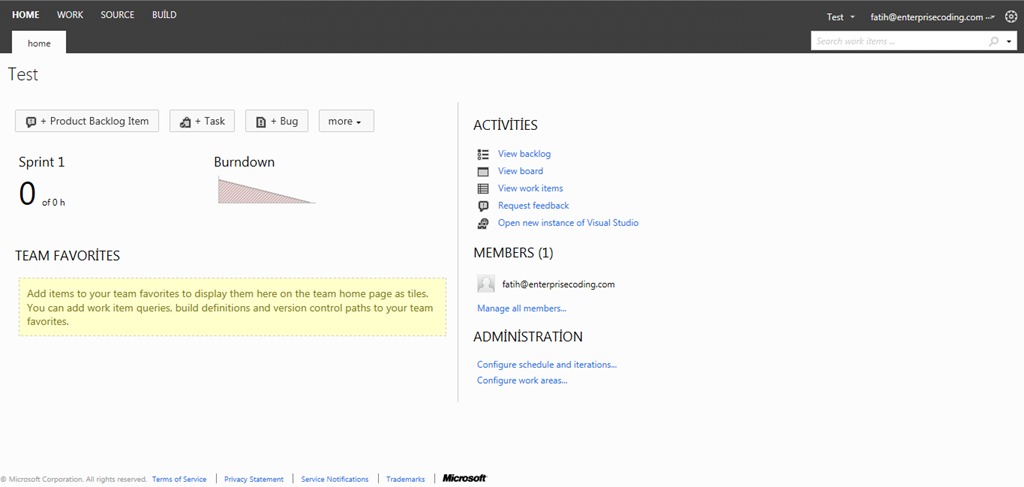Screen dimensions: 1024x487
Task: Open Trademarks link
Action: pos(406,479)
